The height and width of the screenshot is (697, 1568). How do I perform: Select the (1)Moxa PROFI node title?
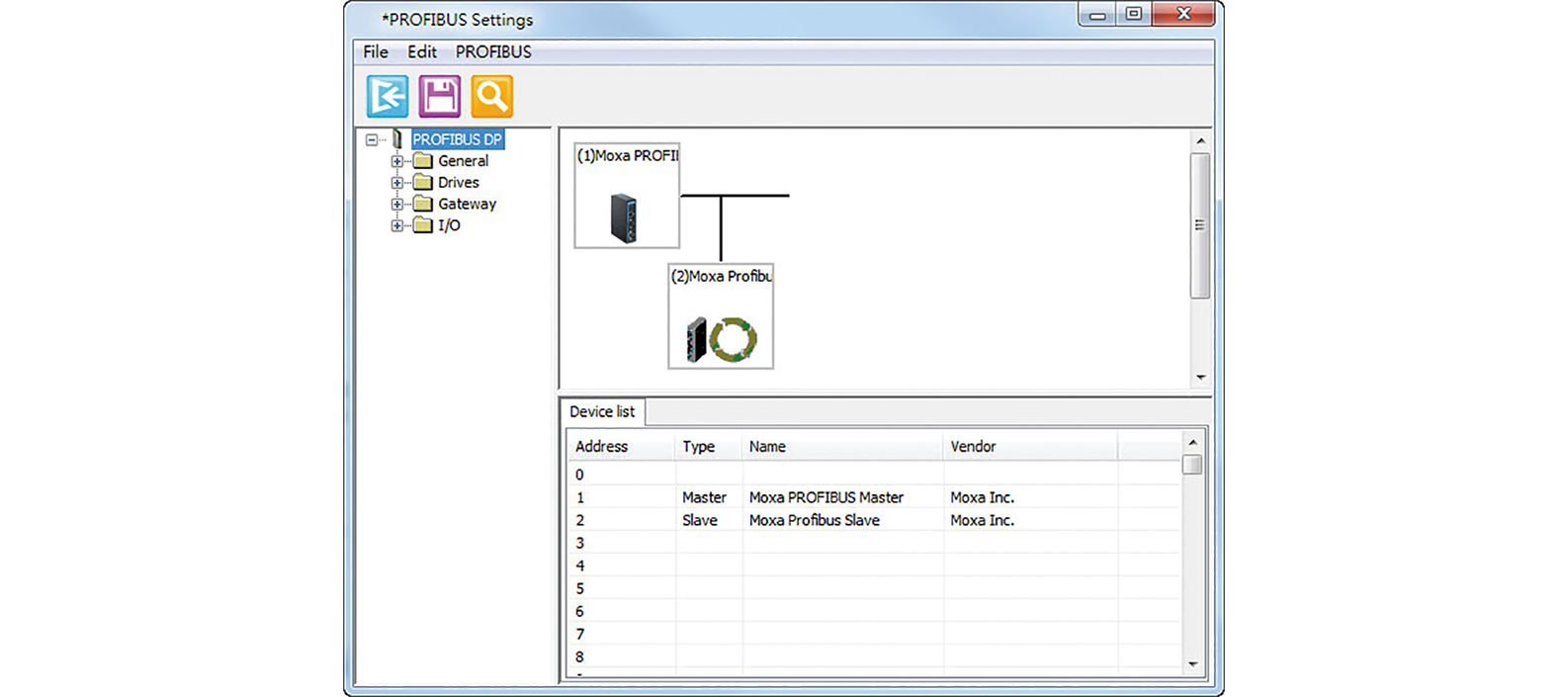tap(628, 156)
